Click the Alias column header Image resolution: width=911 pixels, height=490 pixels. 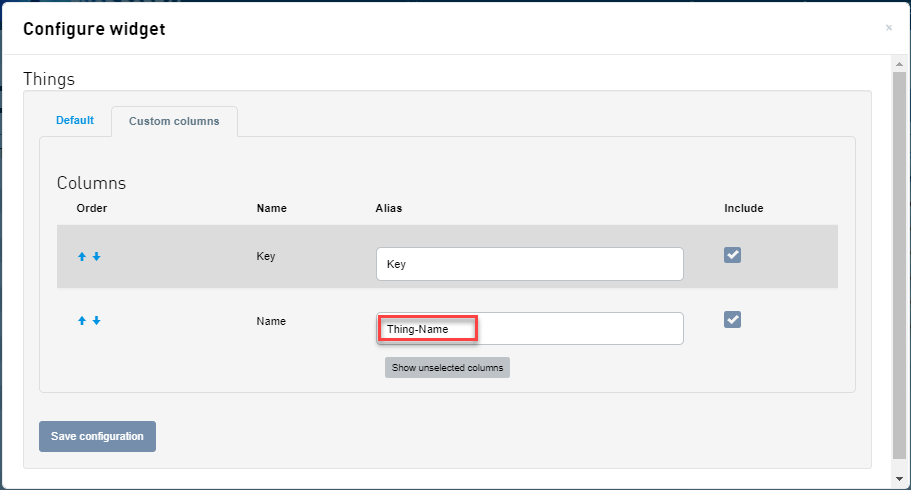coord(388,209)
